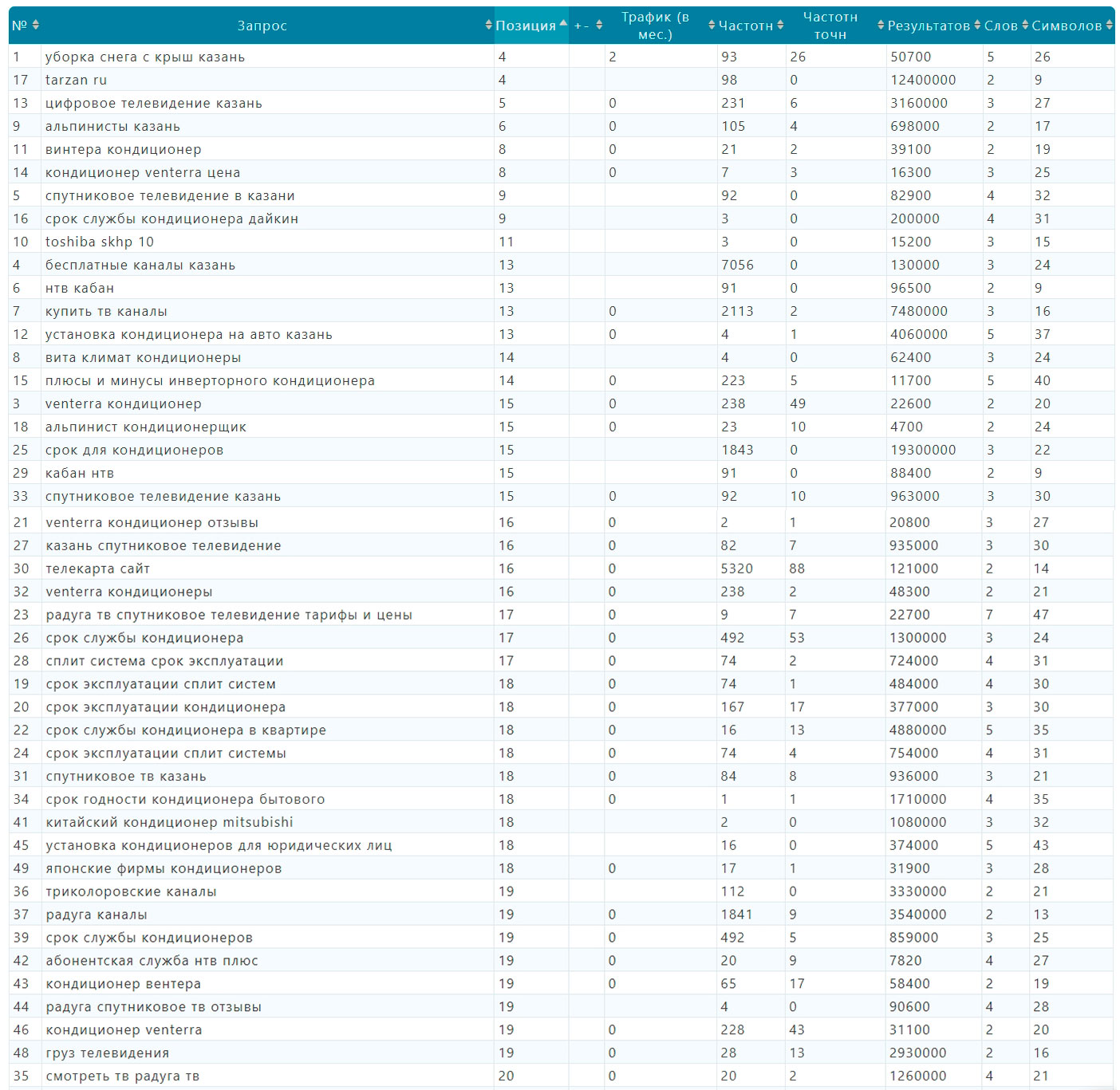Image resolution: width=1120 pixels, height=1090 pixels.
Task: Click the results value "4880000"
Action: click(918, 730)
